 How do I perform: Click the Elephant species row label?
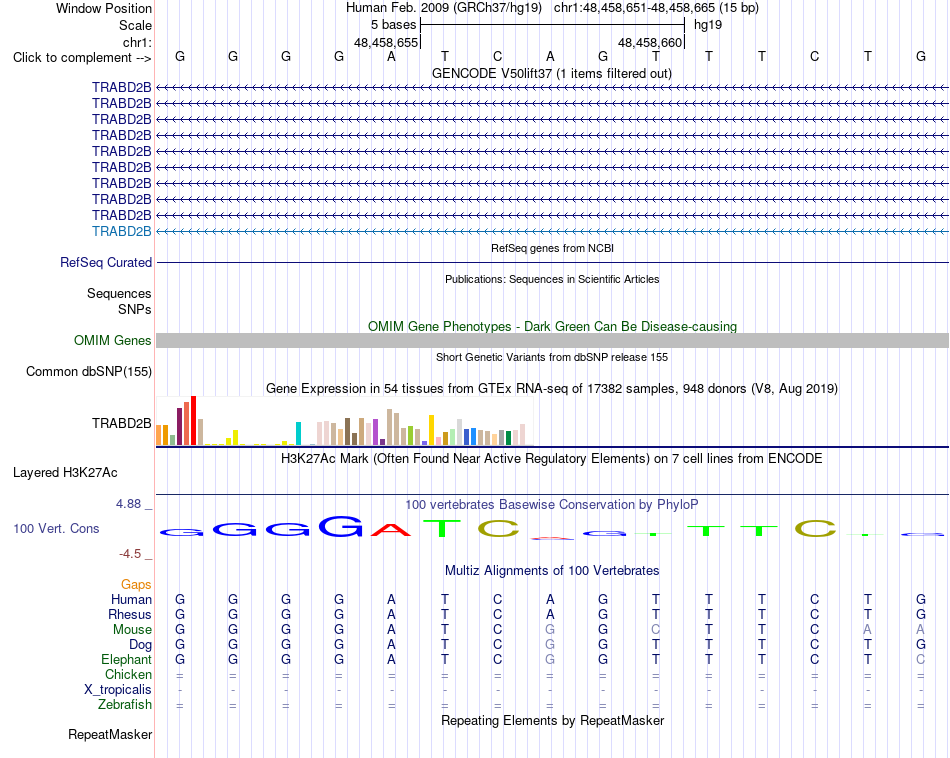pos(126,659)
